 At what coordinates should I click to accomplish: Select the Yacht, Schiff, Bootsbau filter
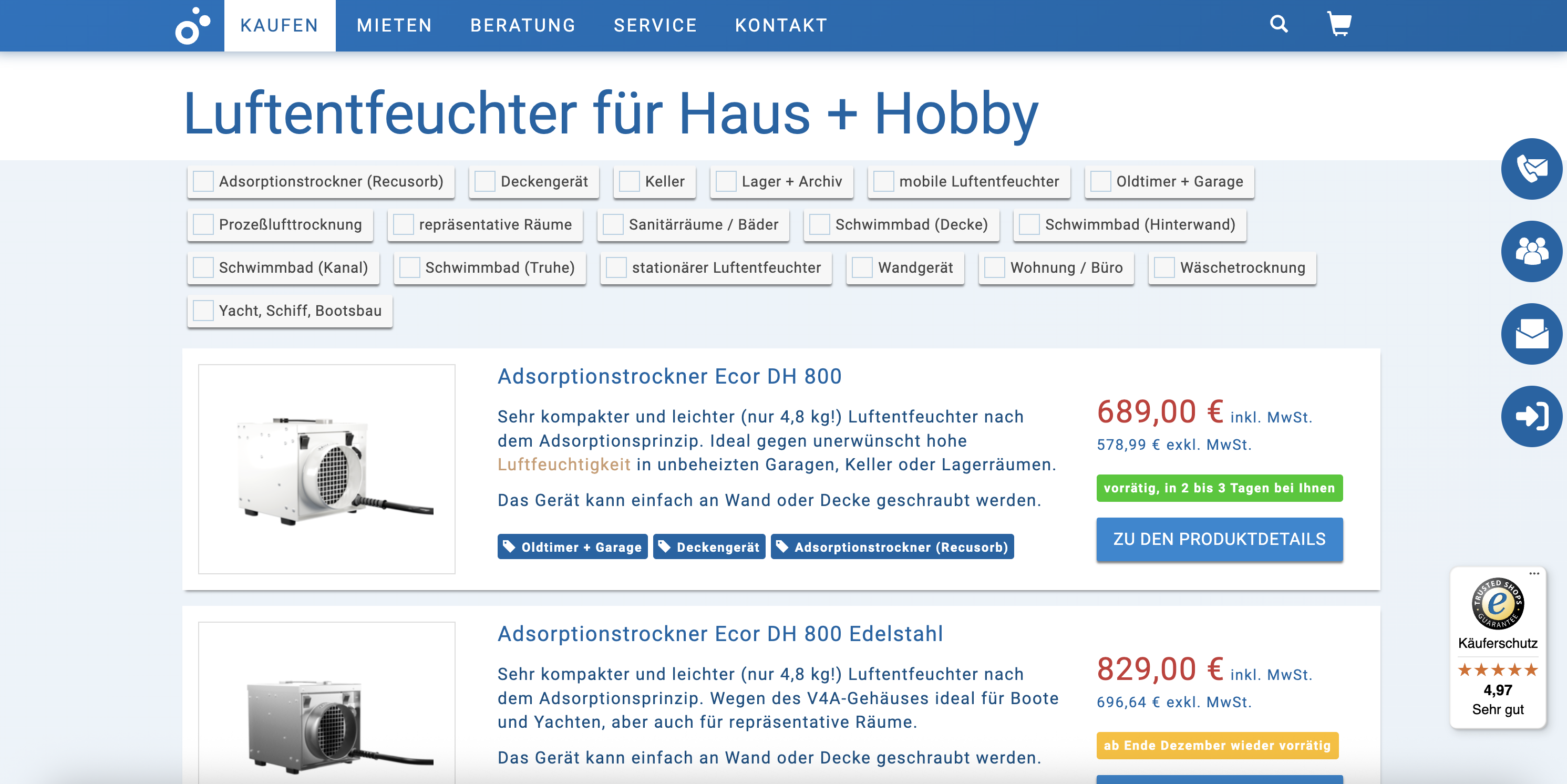coord(203,311)
